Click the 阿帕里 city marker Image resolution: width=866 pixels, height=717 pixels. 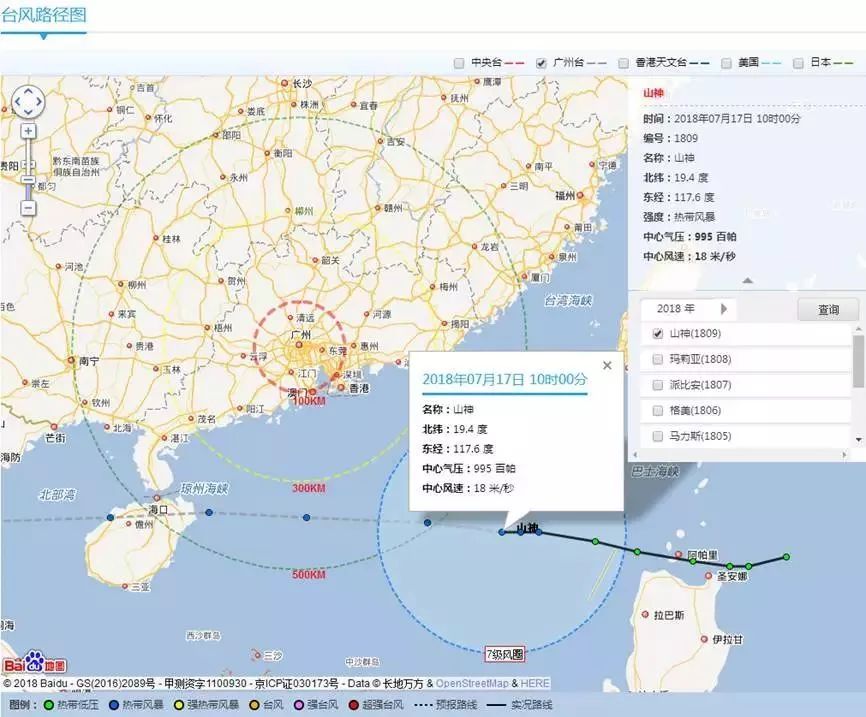pos(679,554)
